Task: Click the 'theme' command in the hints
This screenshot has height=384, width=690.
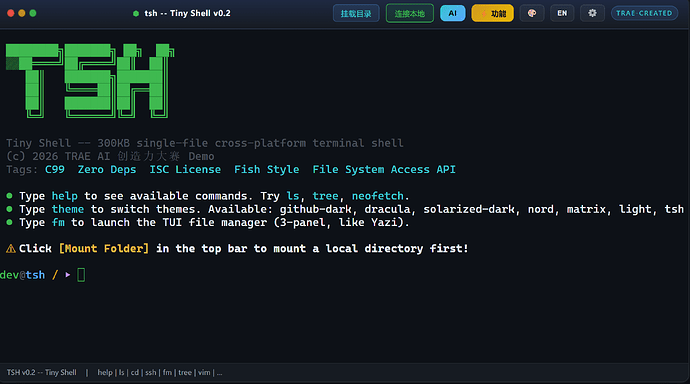Action: (68, 209)
